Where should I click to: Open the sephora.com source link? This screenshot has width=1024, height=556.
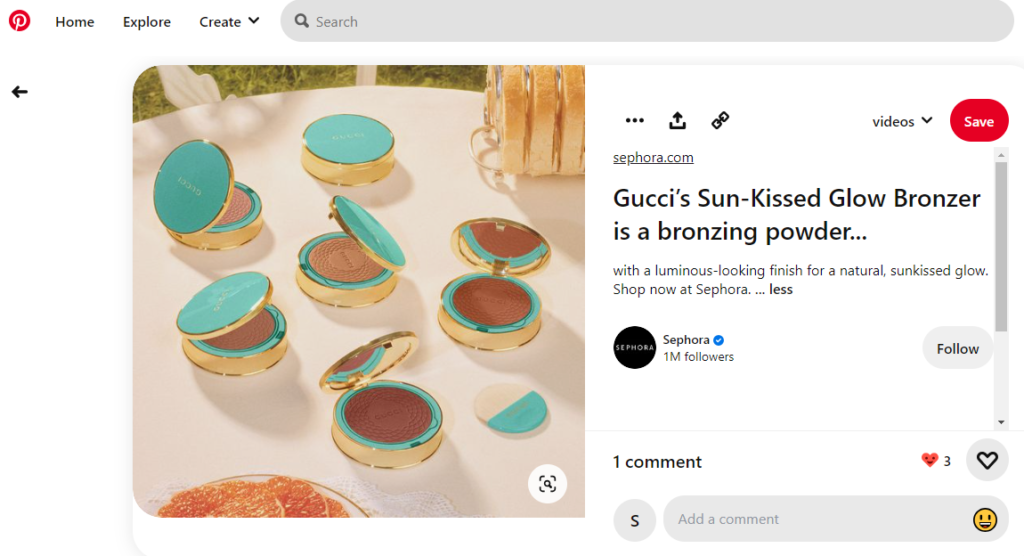click(x=653, y=158)
